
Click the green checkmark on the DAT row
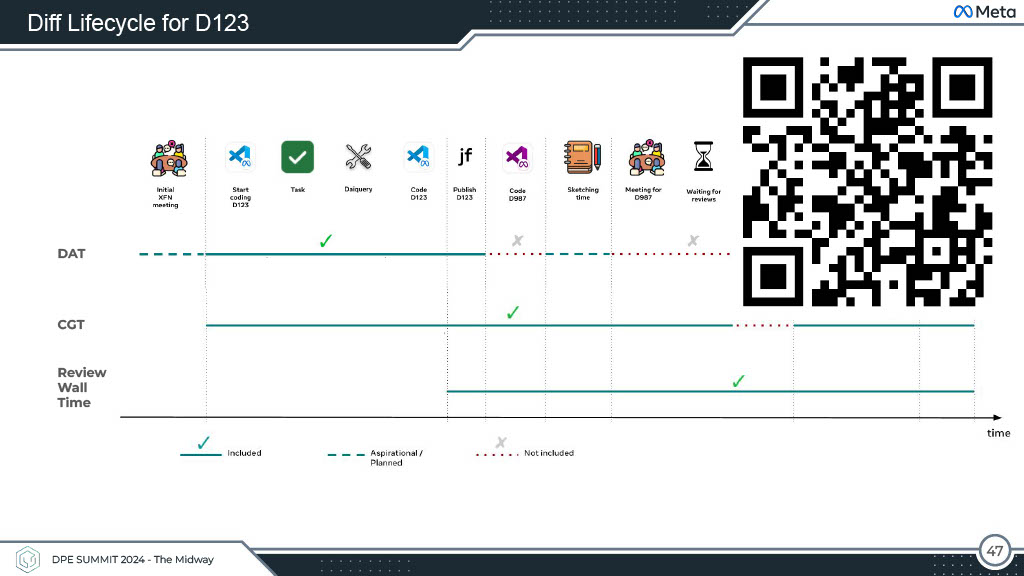click(326, 241)
